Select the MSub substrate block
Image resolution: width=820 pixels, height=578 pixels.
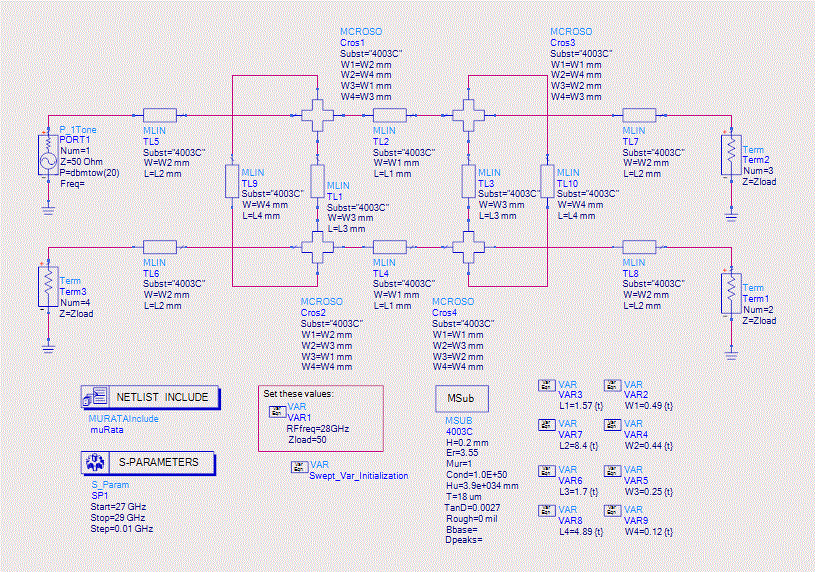coord(461,398)
